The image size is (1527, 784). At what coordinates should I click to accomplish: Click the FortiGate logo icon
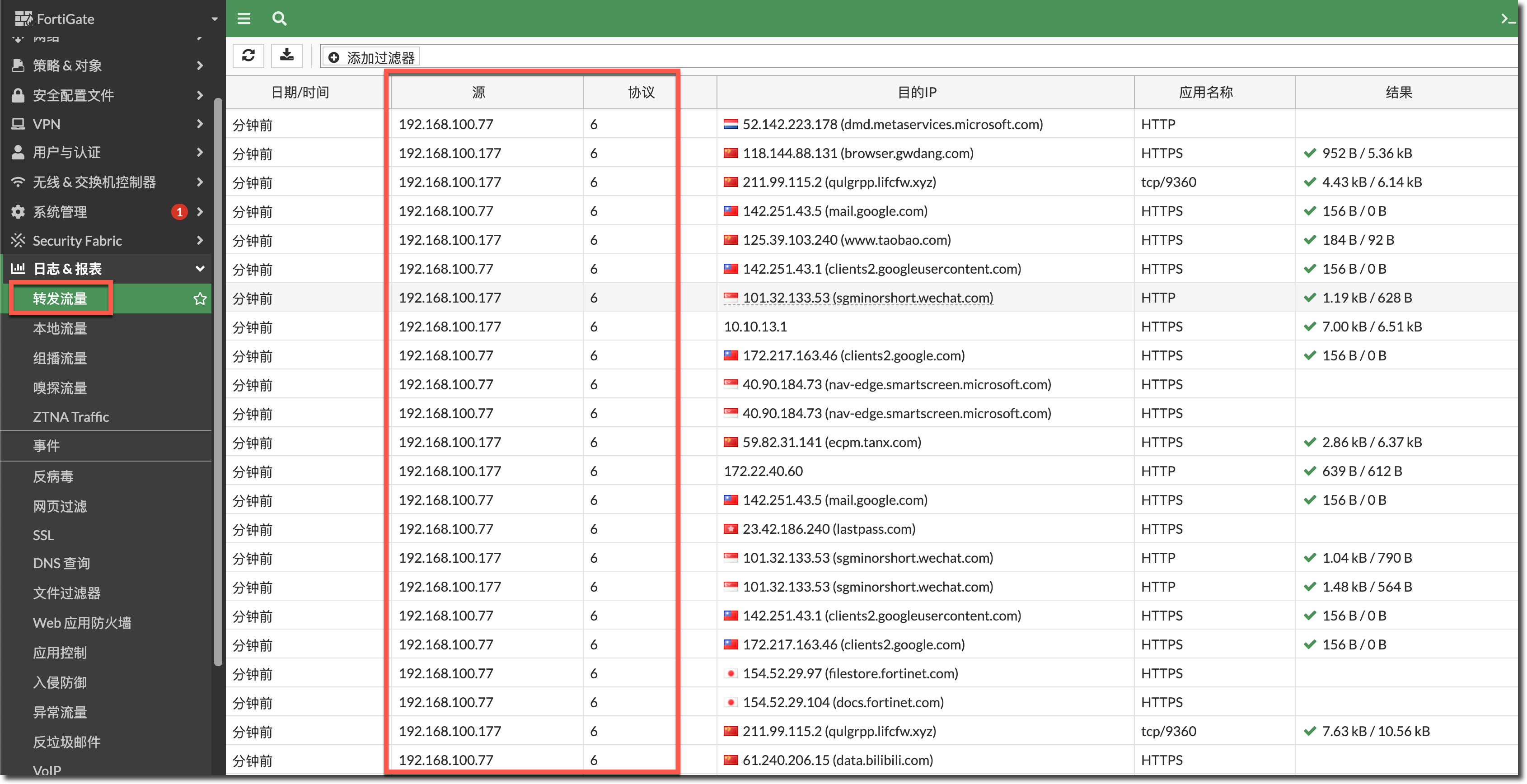23,19
